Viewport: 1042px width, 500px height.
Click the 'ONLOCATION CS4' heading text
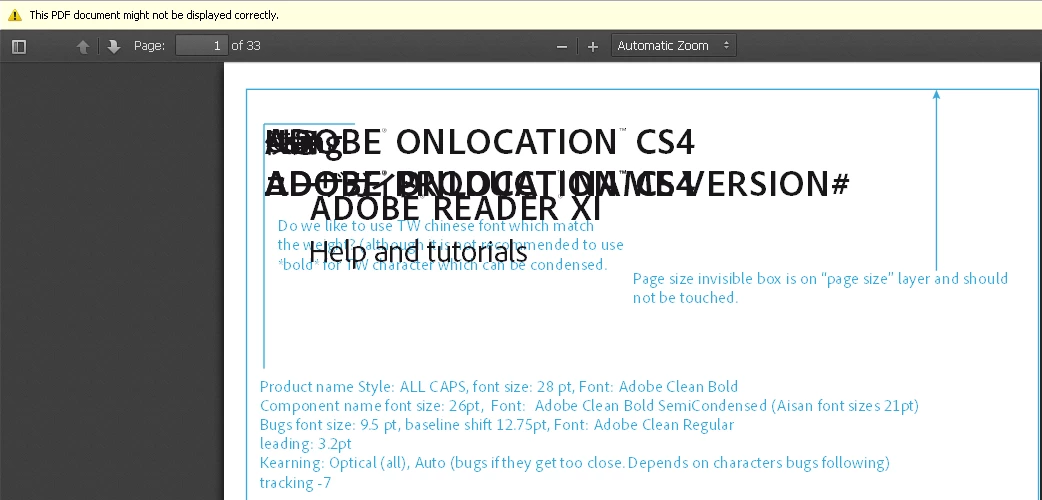click(x=545, y=142)
